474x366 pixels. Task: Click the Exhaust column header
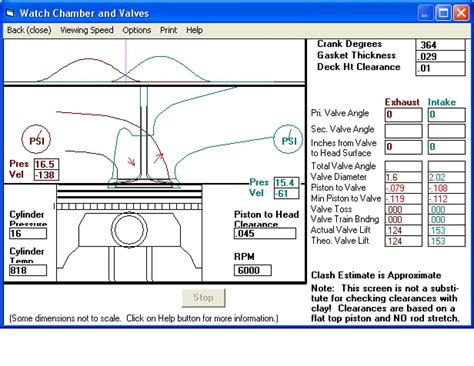(x=402, y=102)
